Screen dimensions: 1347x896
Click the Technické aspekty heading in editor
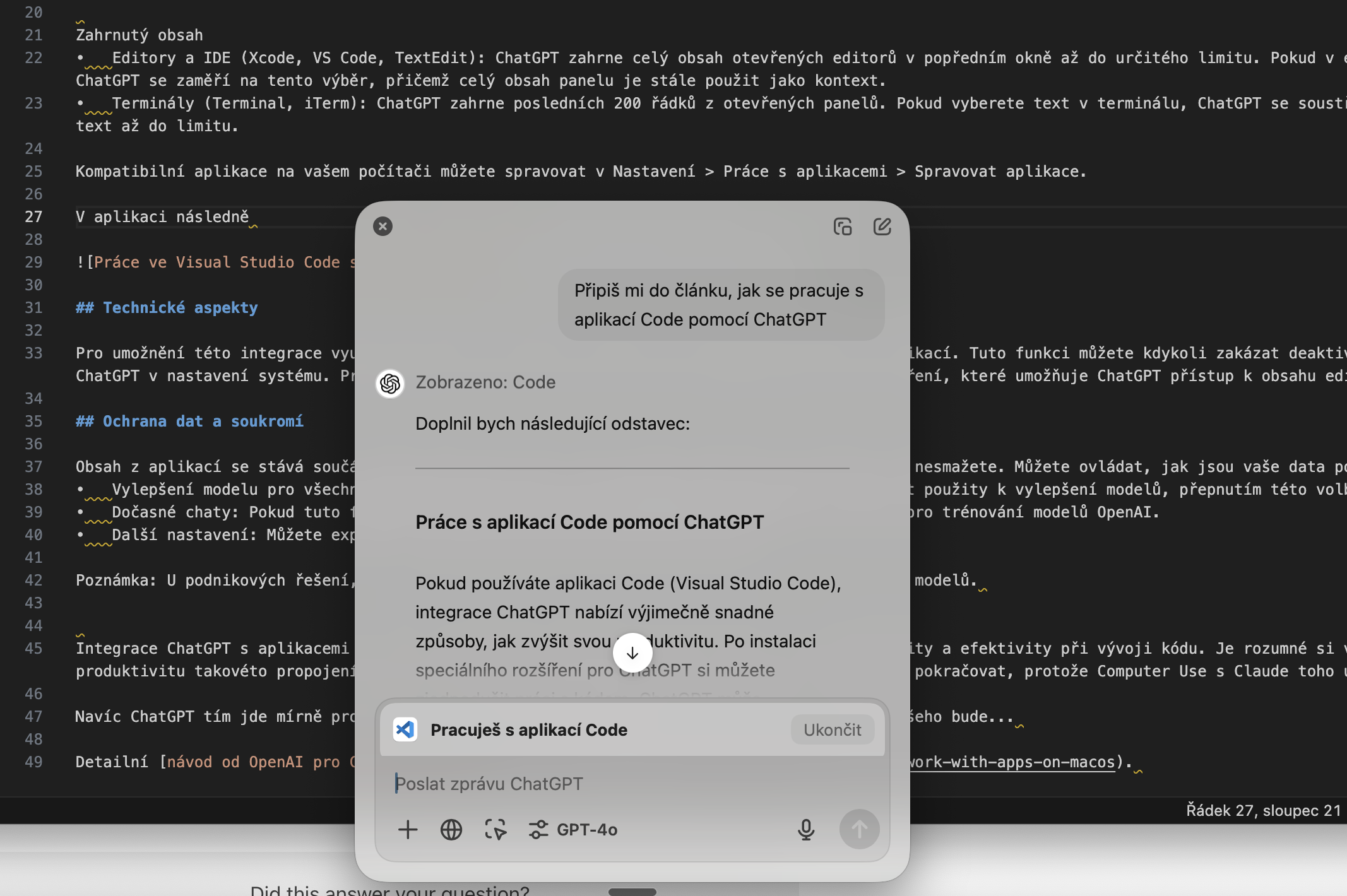click(x=167, y=308)
